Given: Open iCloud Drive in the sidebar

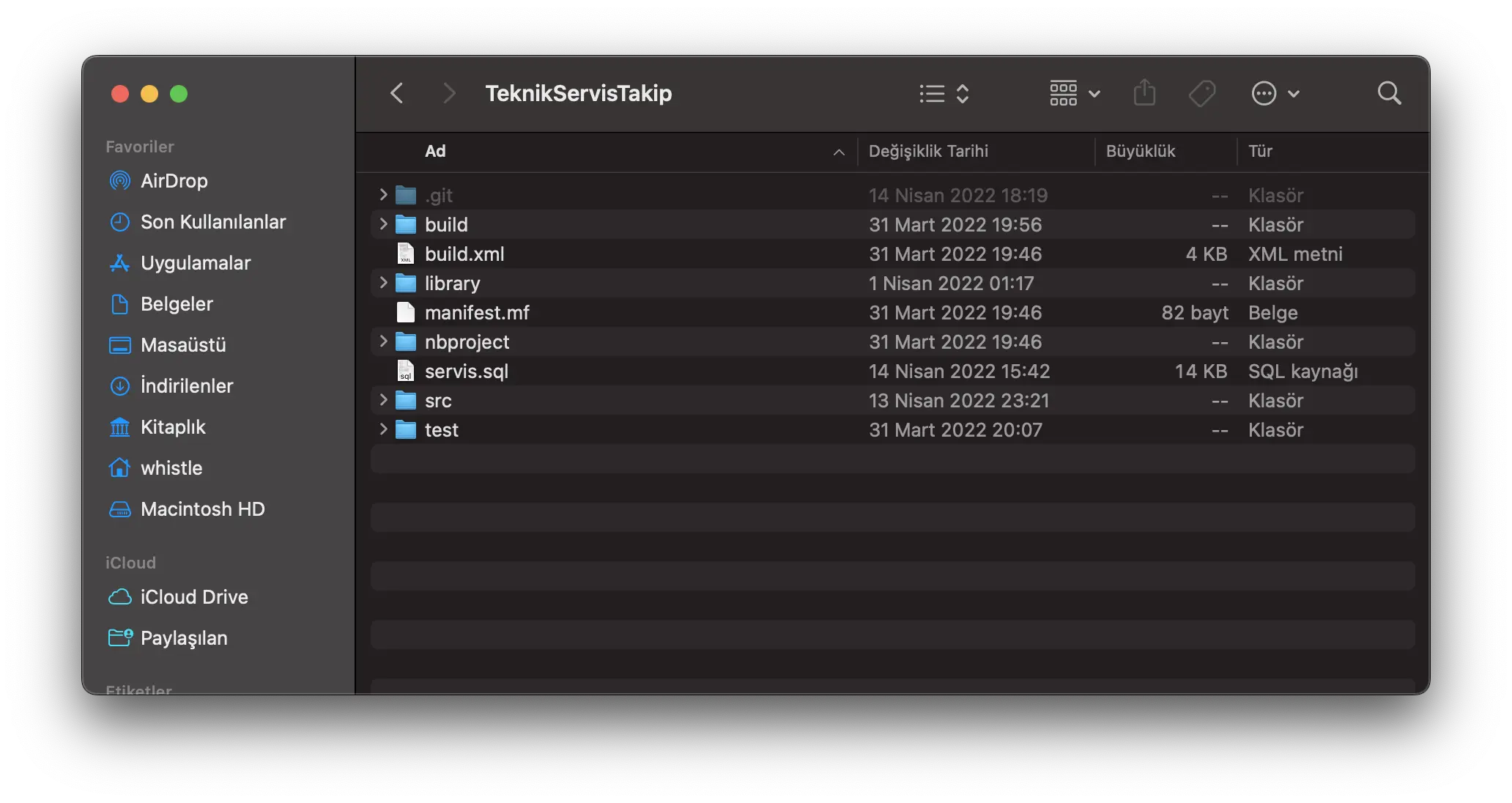Looking at the screenshot, I should tap(178, 597).
